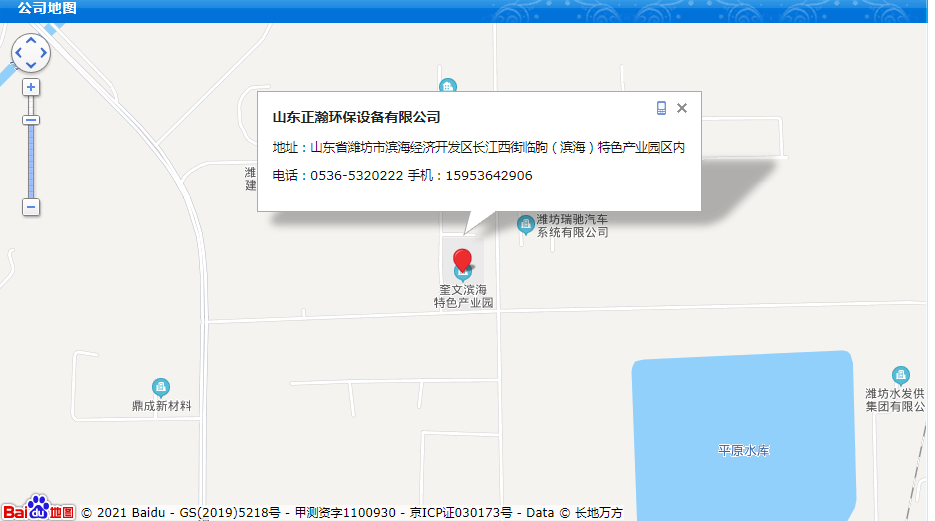Close the 山东正瀚环保设备有限公司 info popup
This screenshot has height=521, width=935.
682,108
